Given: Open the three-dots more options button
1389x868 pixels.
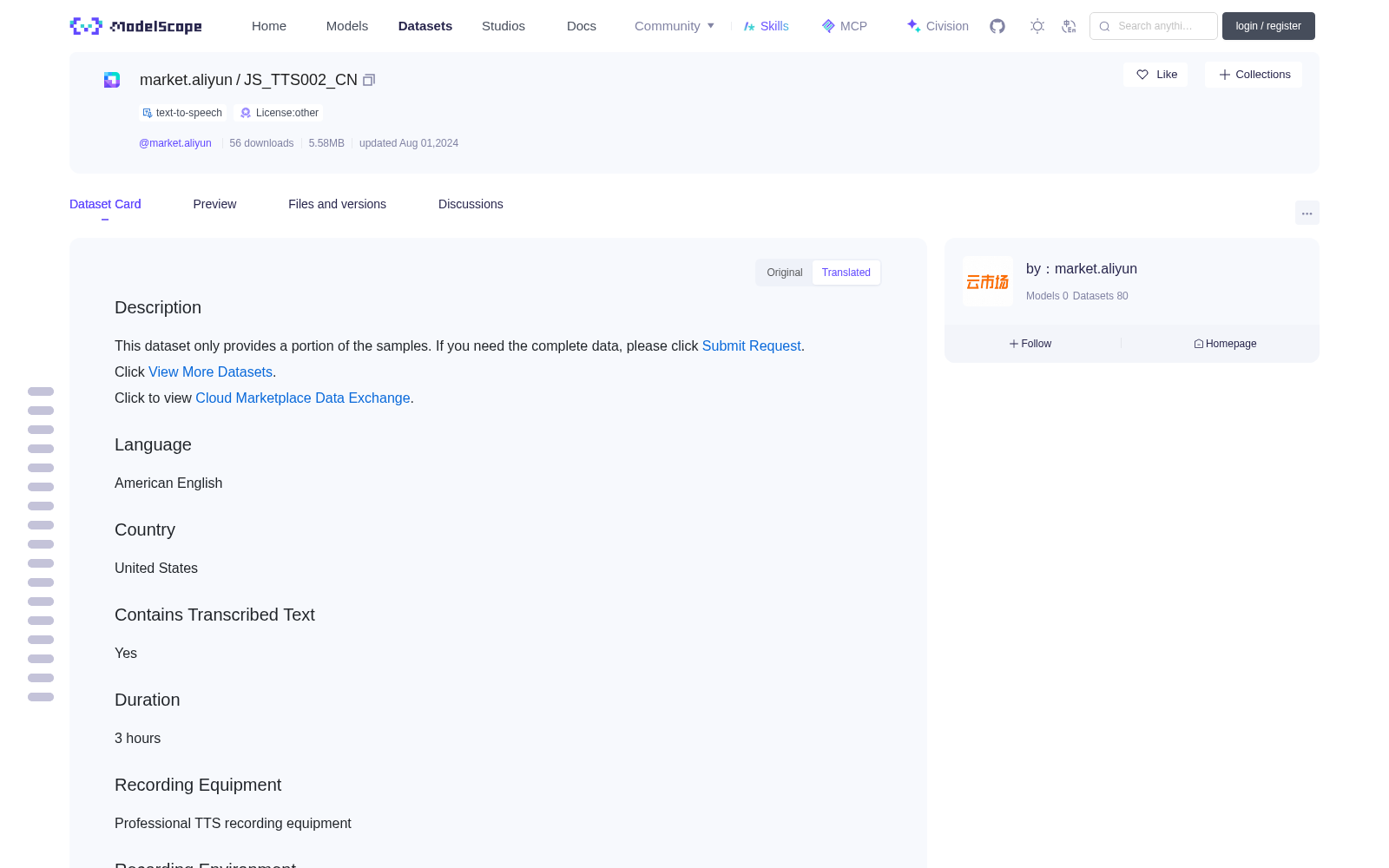Looking at the screenshot, I should [1307, 214].
